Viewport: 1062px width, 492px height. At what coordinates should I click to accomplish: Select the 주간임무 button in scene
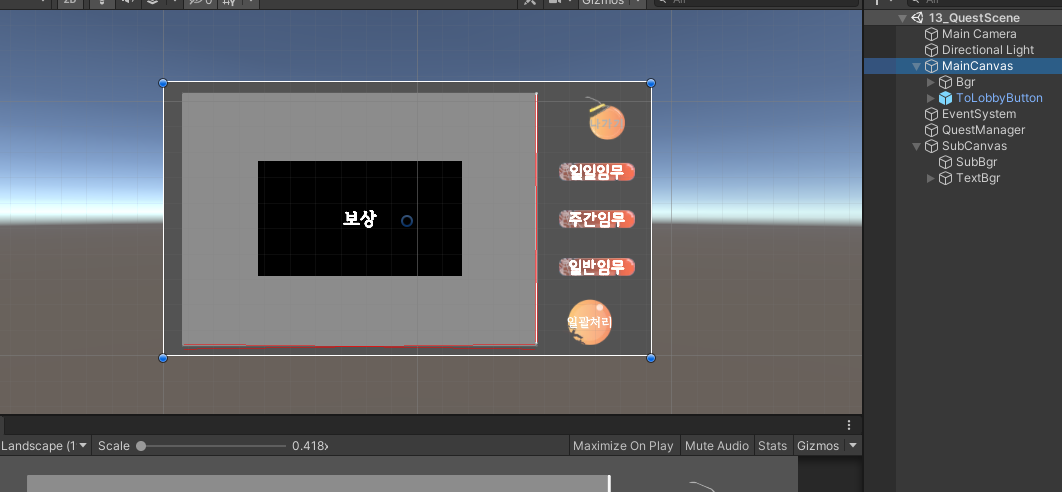pos(597,220)
